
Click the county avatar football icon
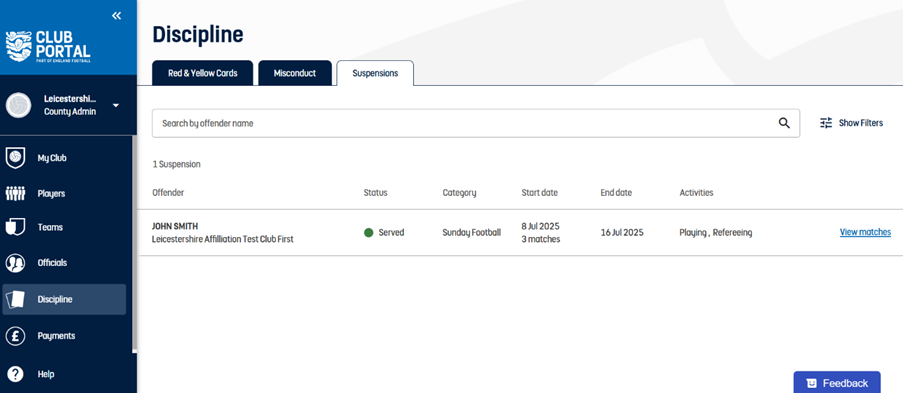click(18, 105)
